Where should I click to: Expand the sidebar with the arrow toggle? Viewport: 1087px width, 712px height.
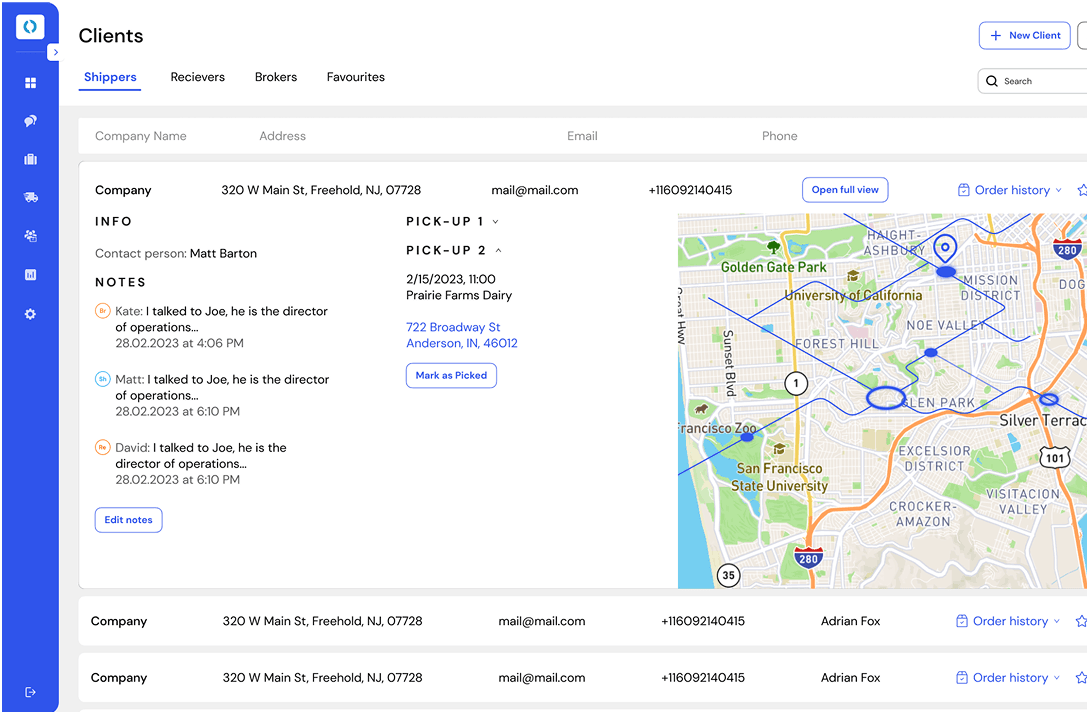55,52
